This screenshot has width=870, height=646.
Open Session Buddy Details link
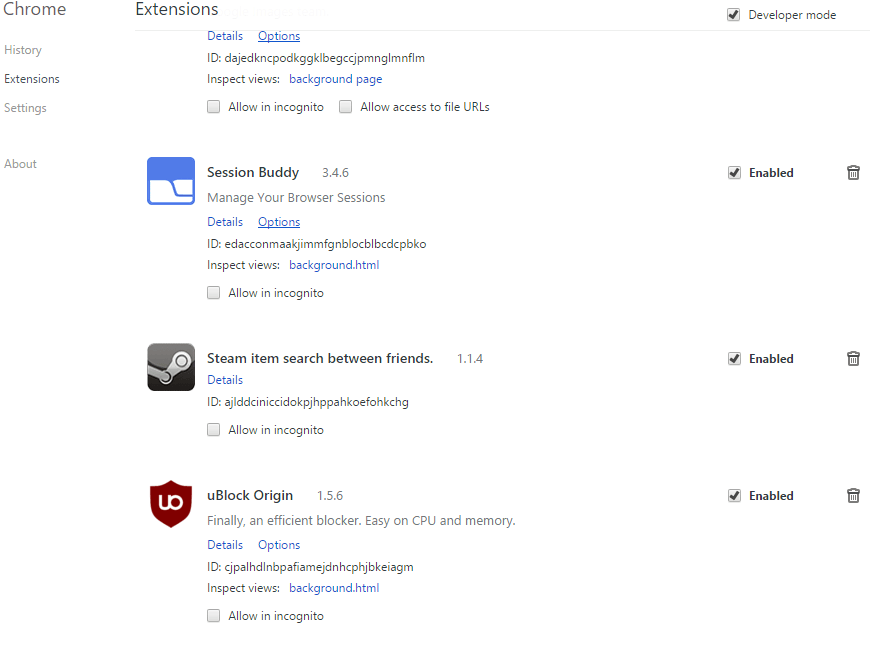click(x=225, y=221)
